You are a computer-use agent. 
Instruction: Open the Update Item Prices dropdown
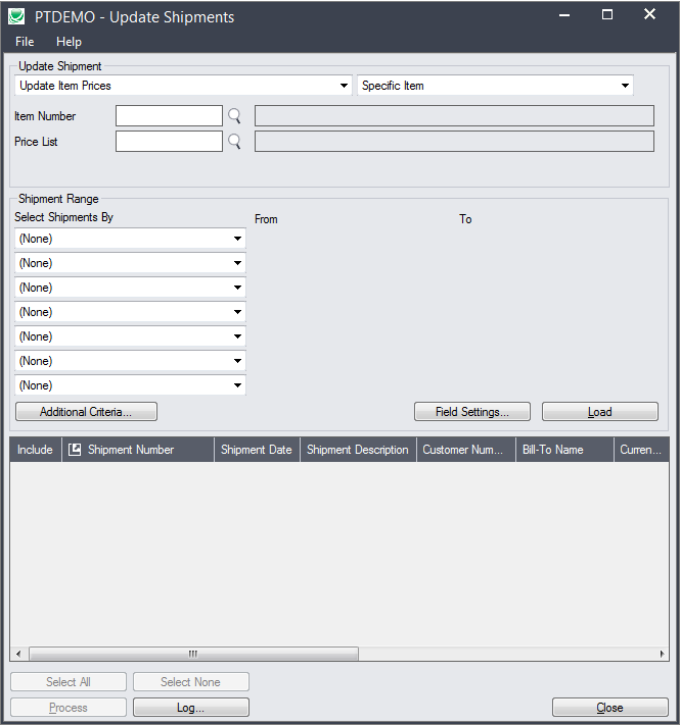pyautogui.click(x=183, y=86)
